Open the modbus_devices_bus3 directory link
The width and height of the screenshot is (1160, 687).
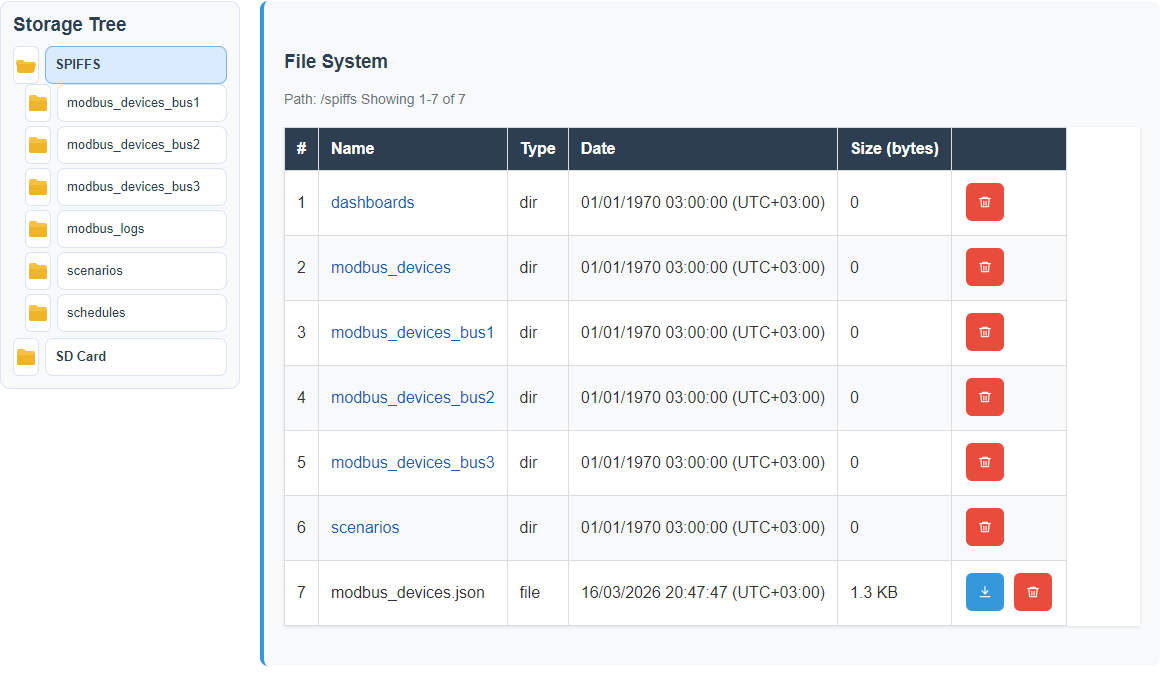click(412, 462)
